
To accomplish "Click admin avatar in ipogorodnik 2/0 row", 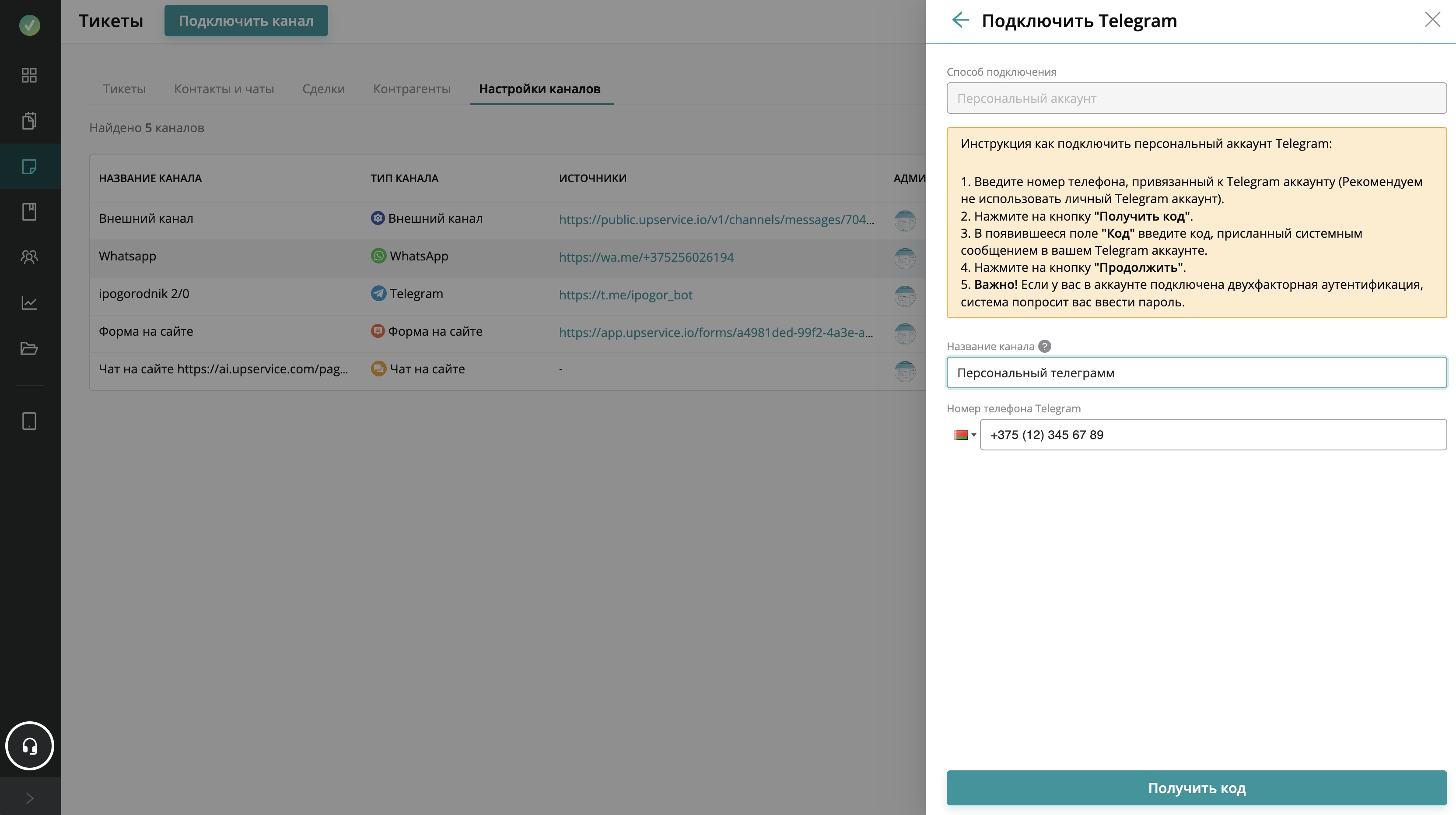I will [x=905, y=296].
